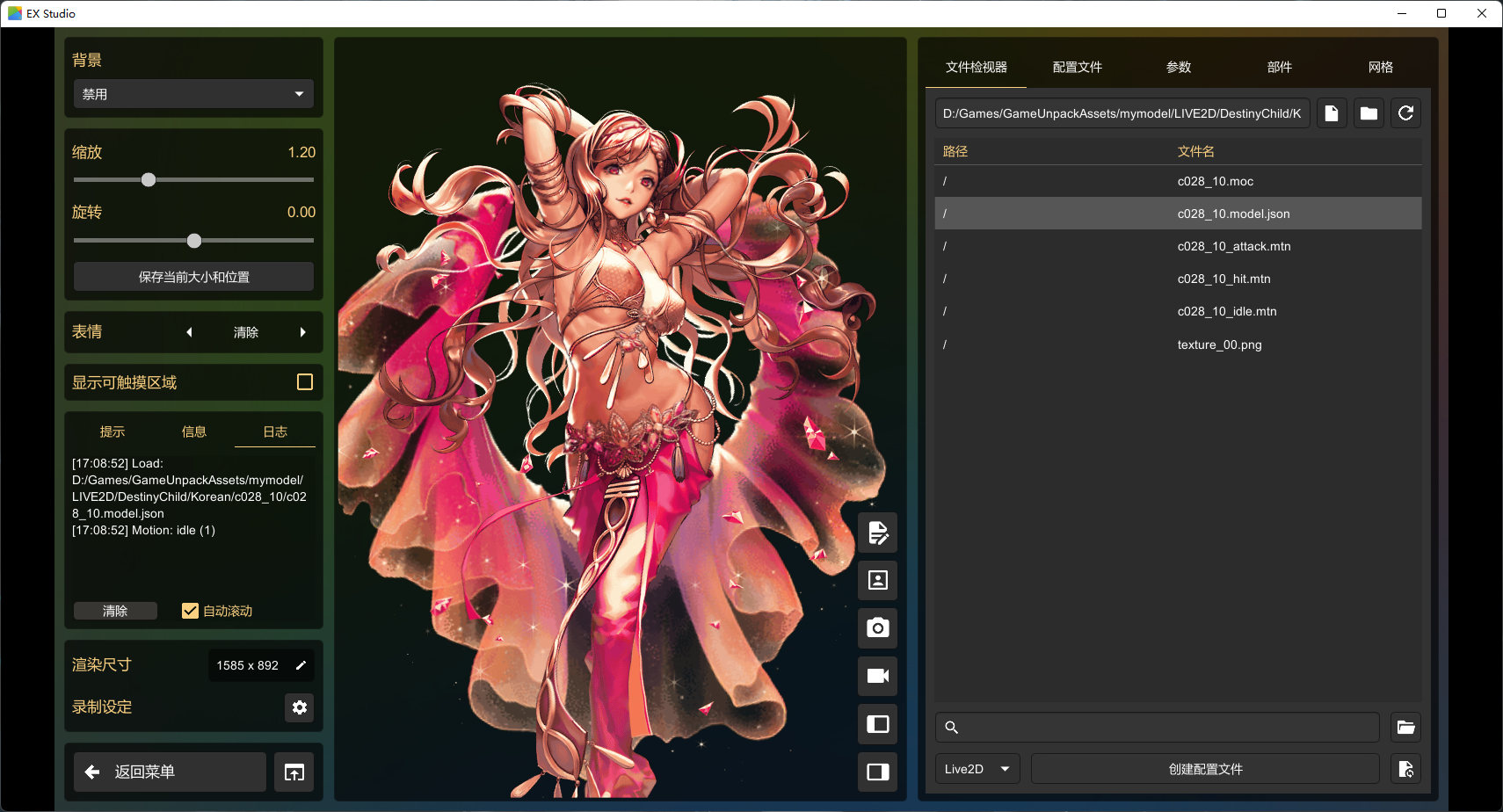Maximize the EX Studio window
Viewport: 1503px width, 812px height.
point(1441,13)
